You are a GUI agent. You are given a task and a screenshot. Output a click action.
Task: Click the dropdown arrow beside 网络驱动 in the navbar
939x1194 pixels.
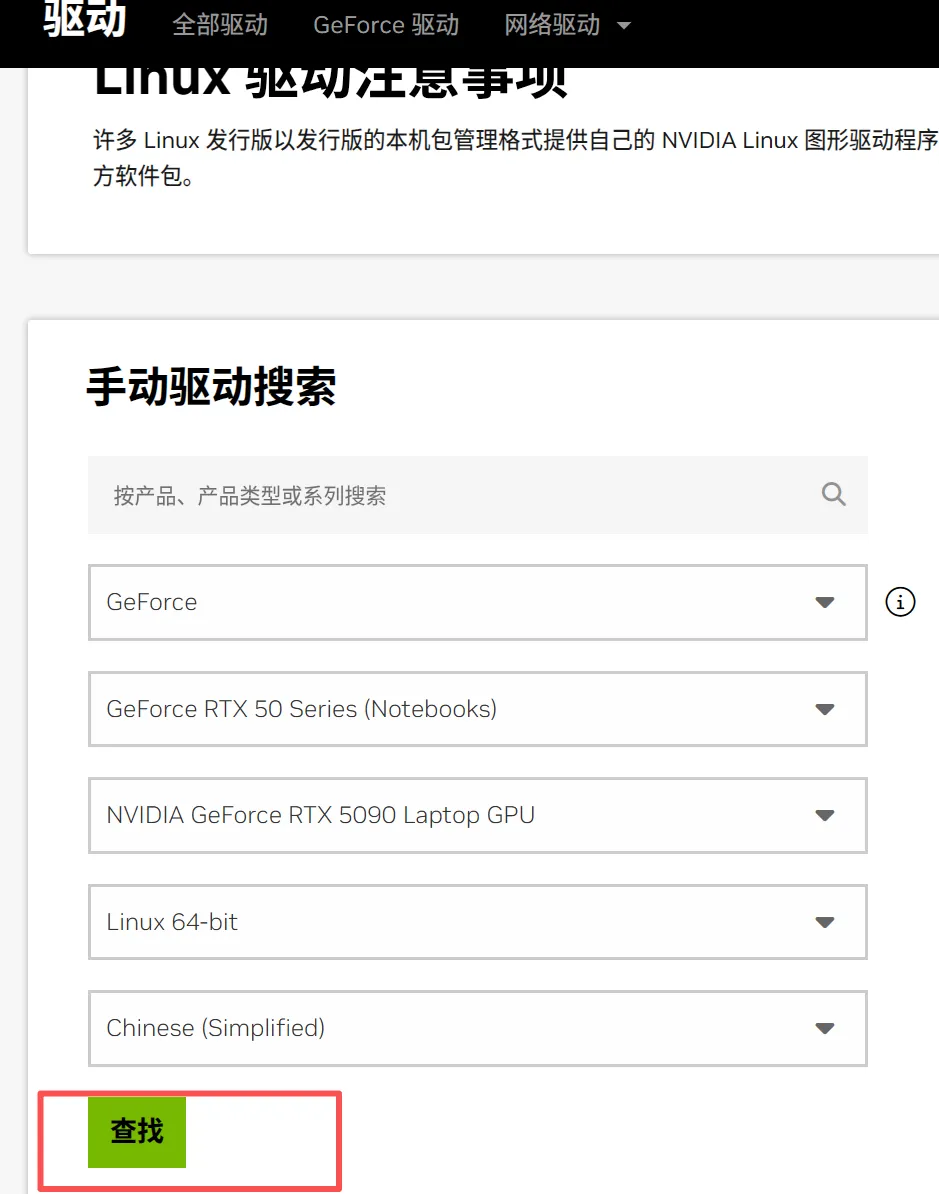(622, 25)
